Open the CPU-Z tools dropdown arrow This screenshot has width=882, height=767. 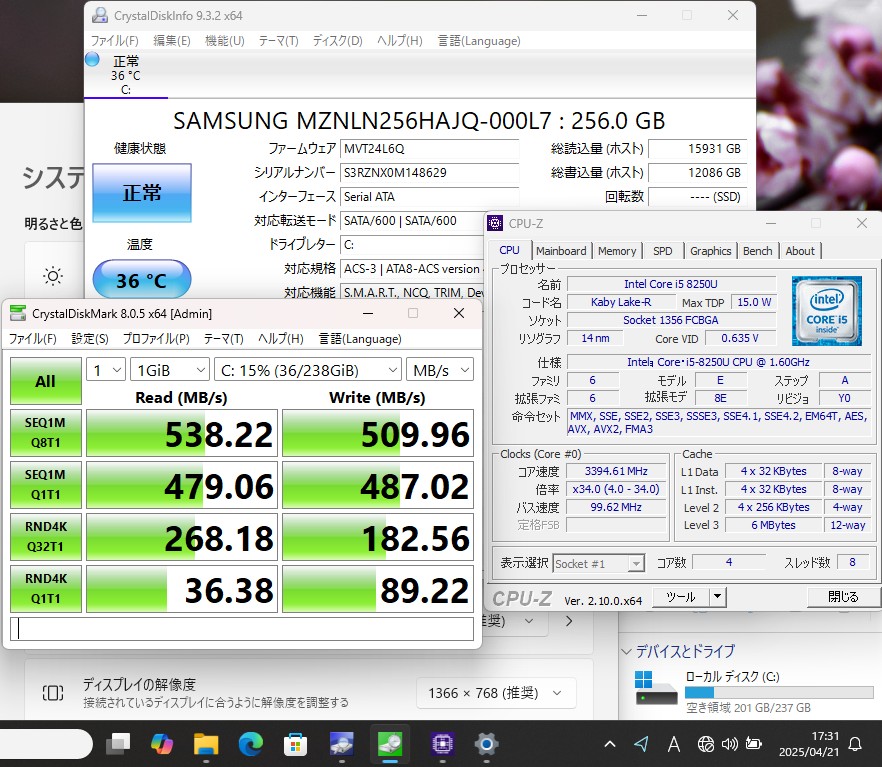(717, 597)
